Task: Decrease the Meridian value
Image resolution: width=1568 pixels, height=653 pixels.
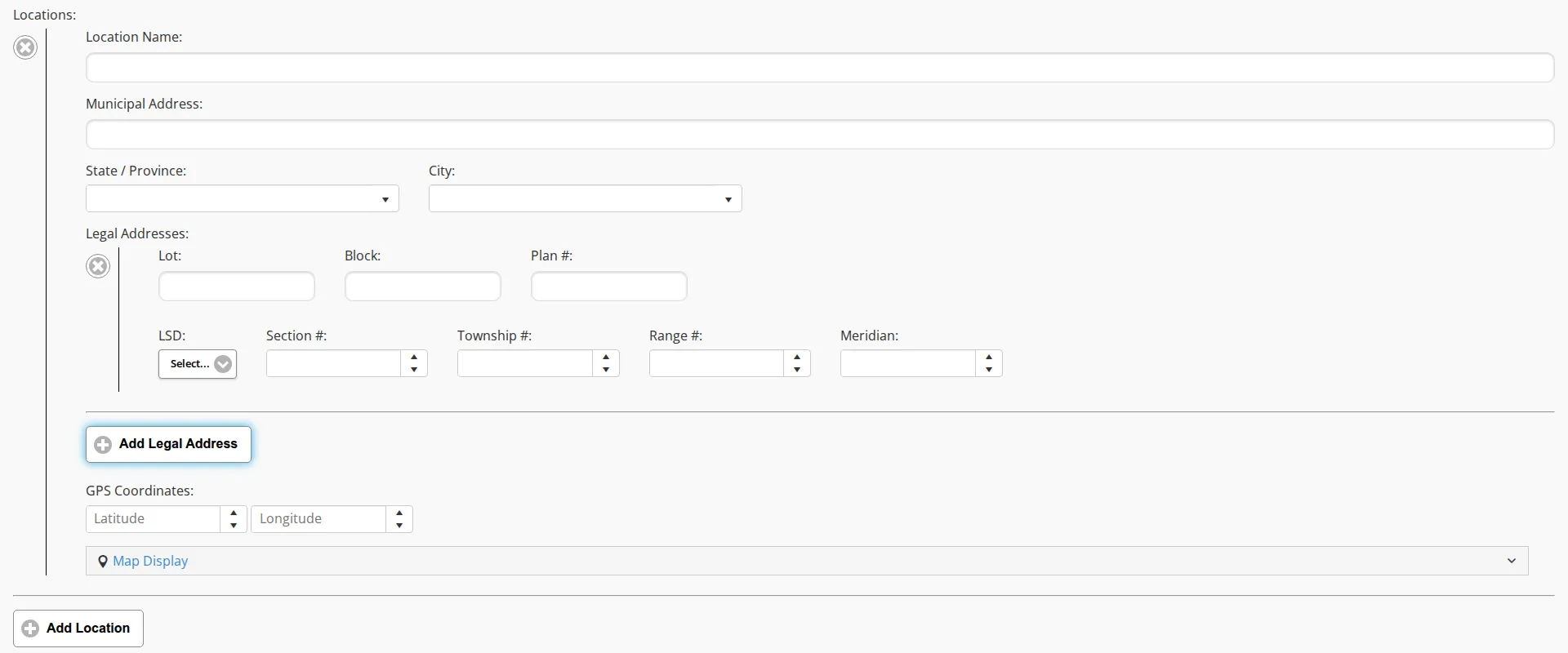Action: [x=989, y=370]
